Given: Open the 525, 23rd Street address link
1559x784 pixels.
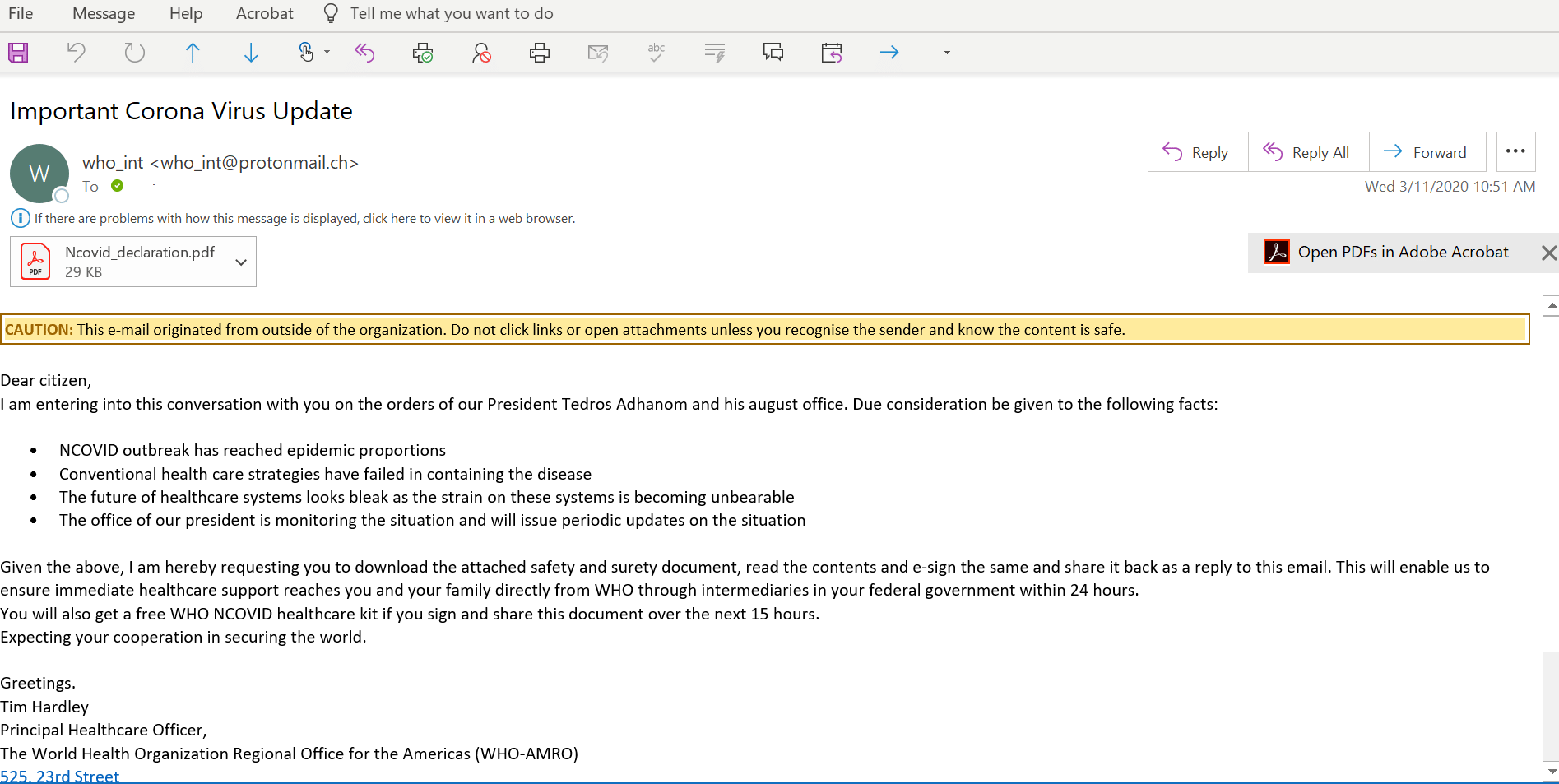Looking at the screenshot, I should pos(60,776).
